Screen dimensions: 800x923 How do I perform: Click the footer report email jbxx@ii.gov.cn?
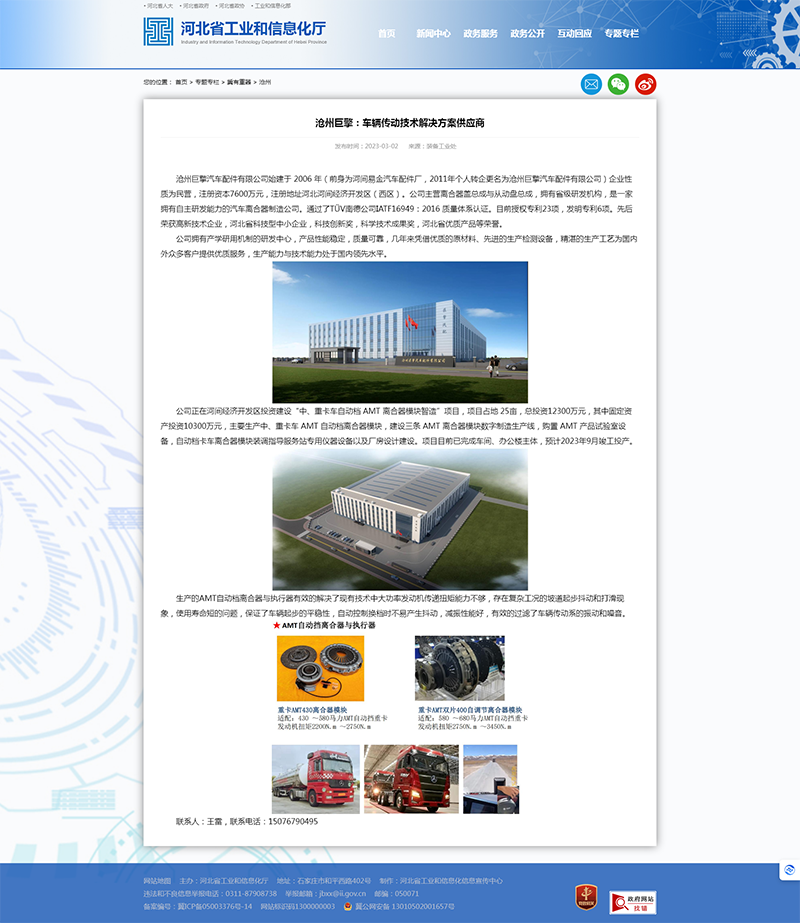click(x=343, y=894)
